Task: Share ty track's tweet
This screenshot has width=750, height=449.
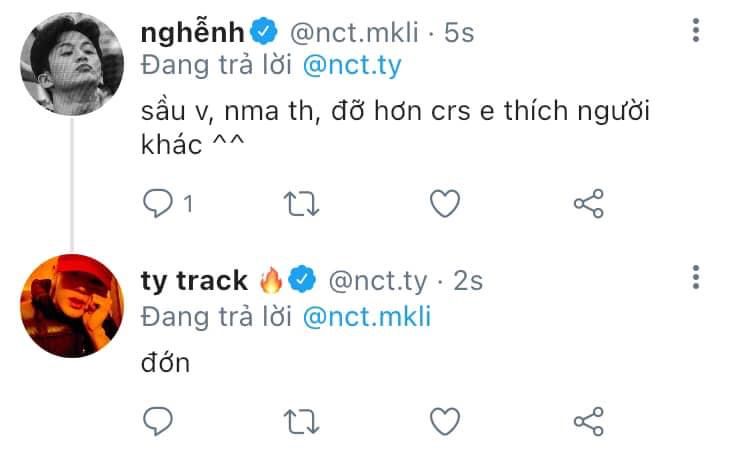Action: 588,419
